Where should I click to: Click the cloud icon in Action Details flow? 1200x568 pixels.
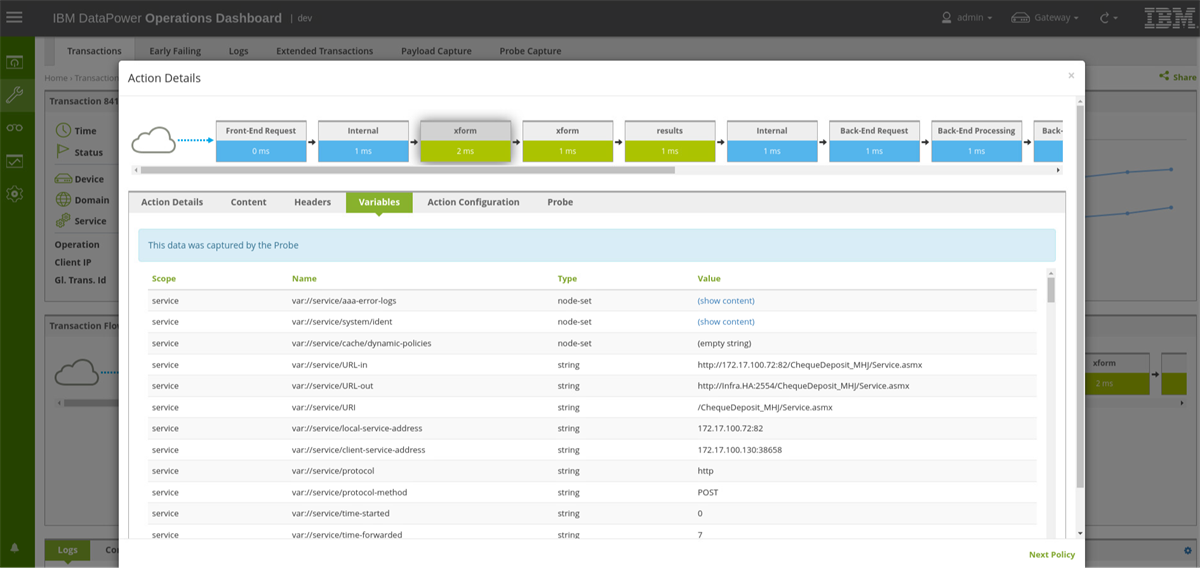point(153,141)
